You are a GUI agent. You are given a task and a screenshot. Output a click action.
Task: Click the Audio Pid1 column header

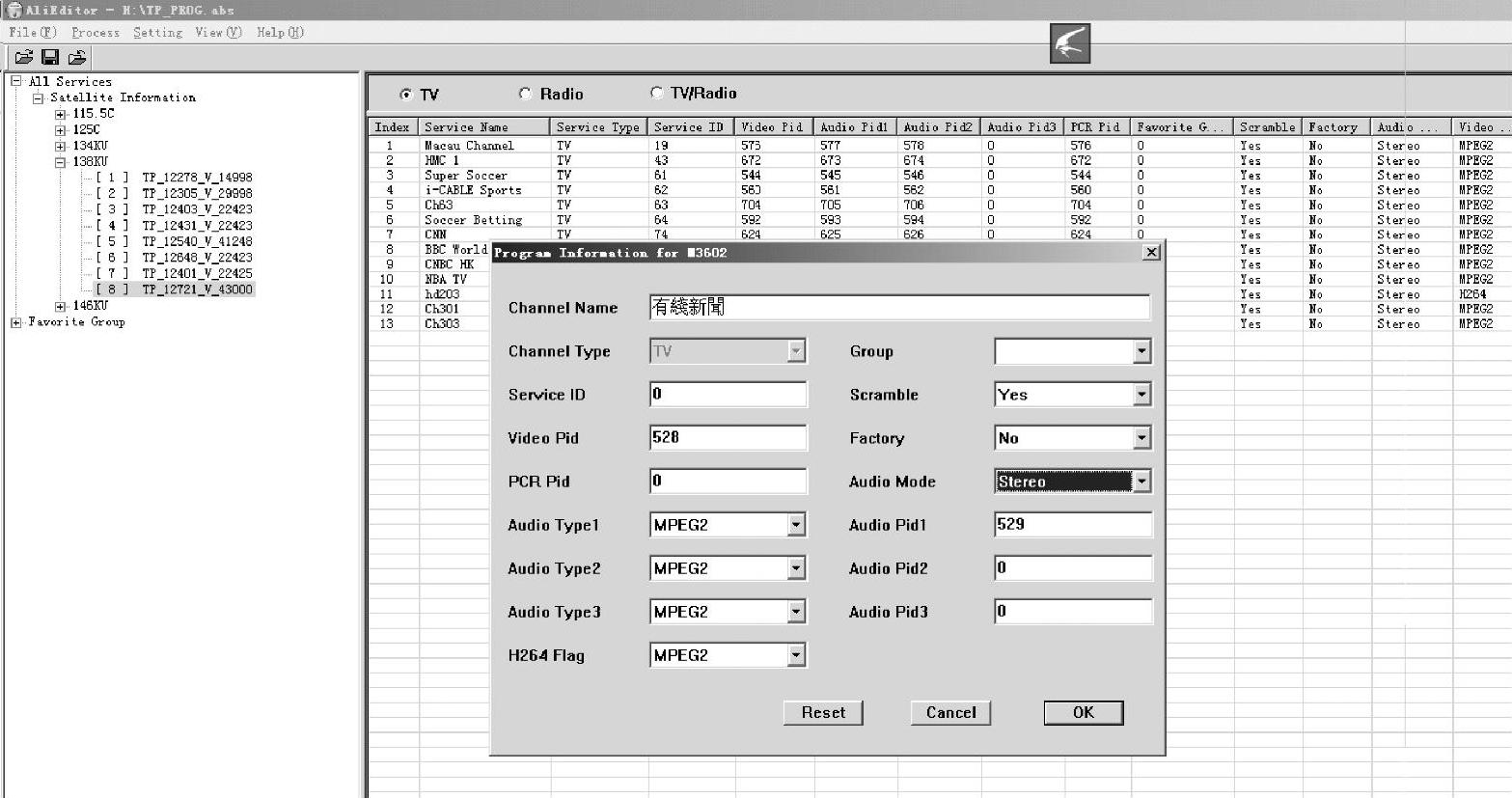(854, 127)
